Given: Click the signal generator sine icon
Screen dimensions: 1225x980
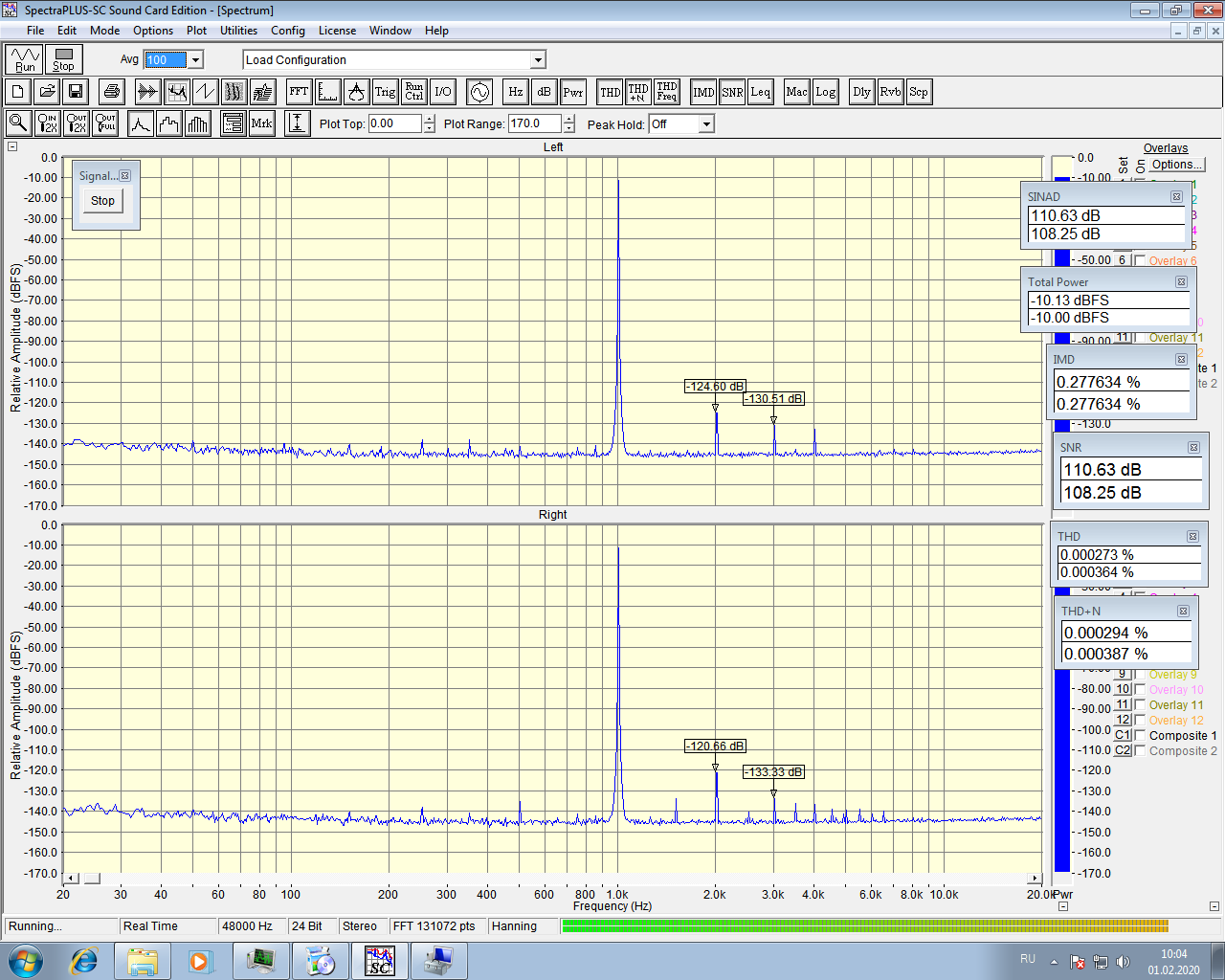Looking at the screenshot, I should [479, 92].
